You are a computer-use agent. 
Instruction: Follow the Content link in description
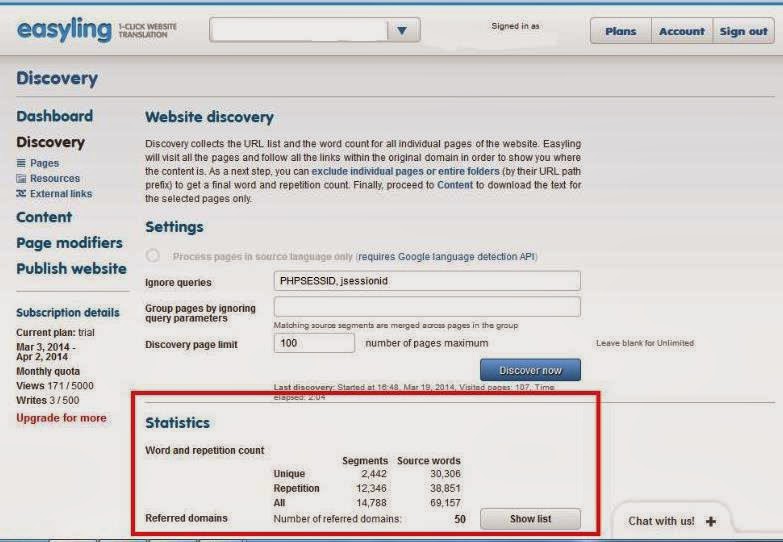tap(454, 185)
